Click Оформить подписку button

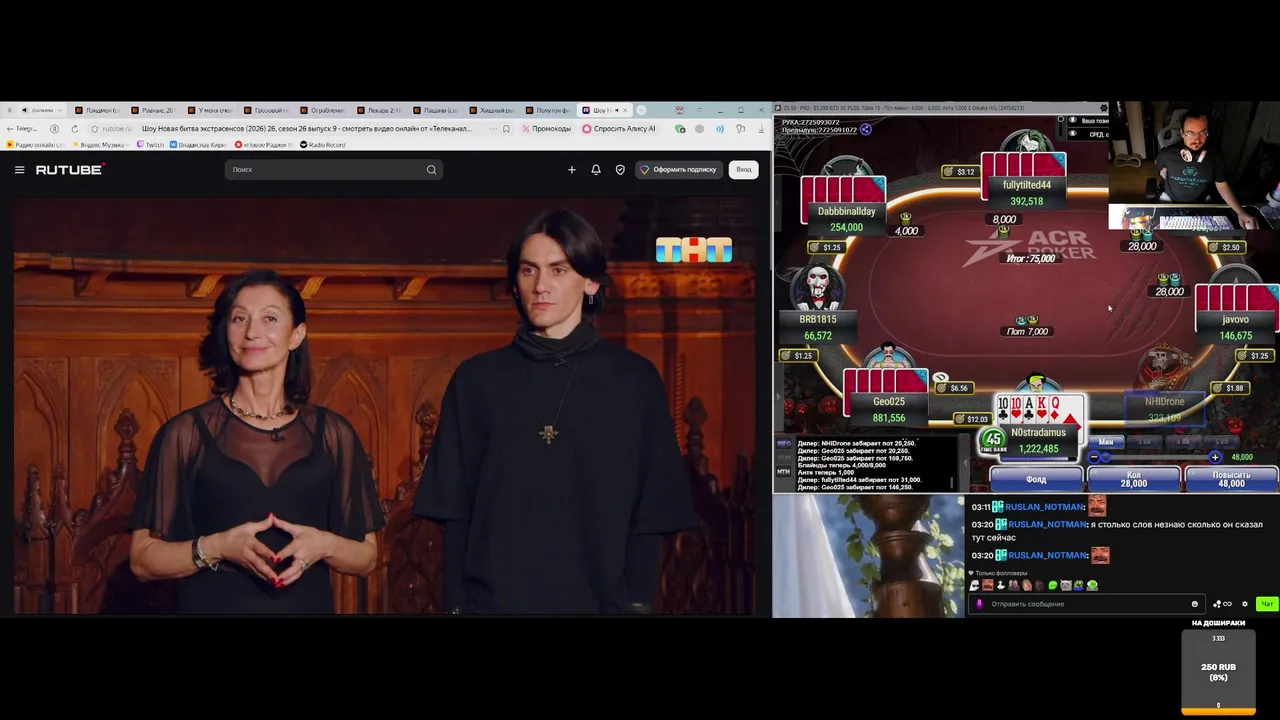point(678,170)
